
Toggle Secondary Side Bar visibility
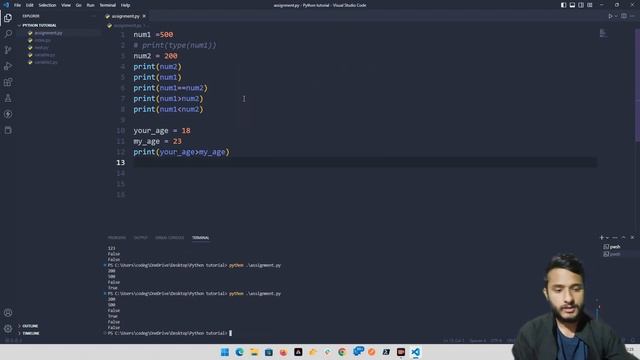coord(581,5)
